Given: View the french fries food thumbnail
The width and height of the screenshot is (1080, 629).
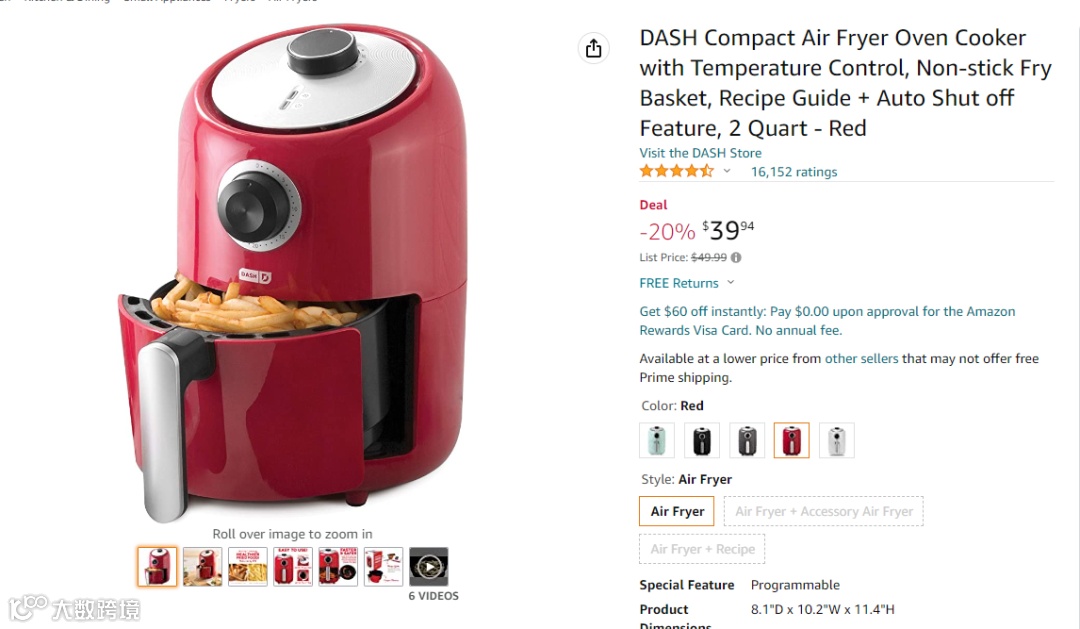Looking at the screenshot, I should click(247, 567).
